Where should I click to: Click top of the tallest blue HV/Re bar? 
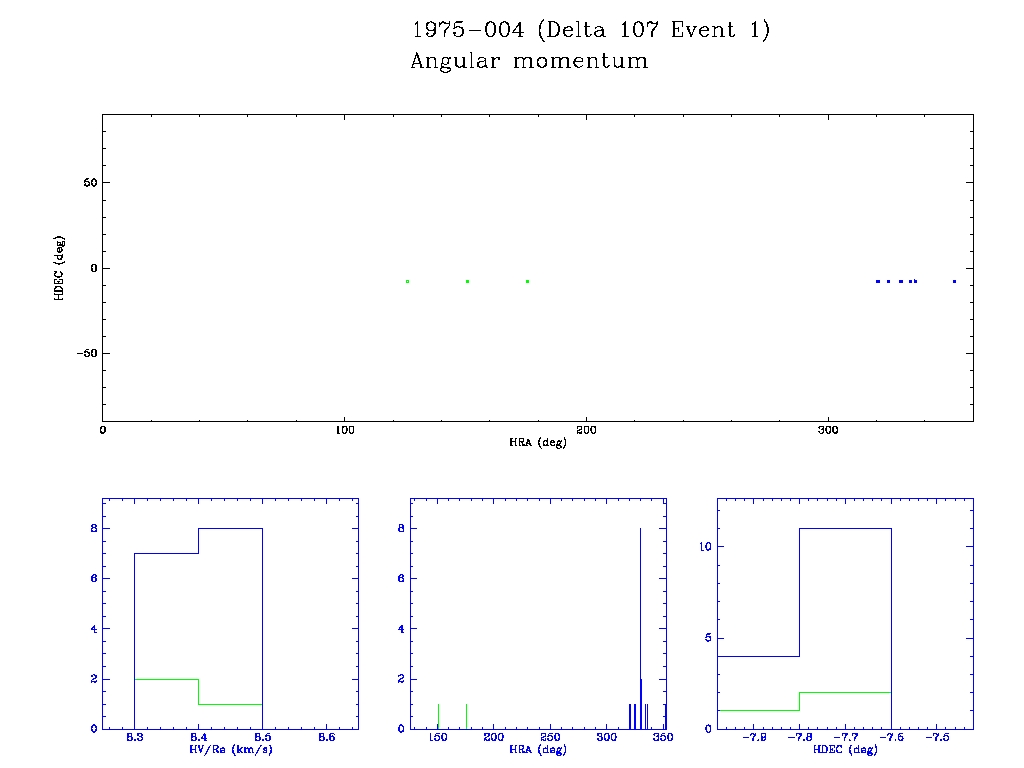pyautogui.click(x=230, y=528)
